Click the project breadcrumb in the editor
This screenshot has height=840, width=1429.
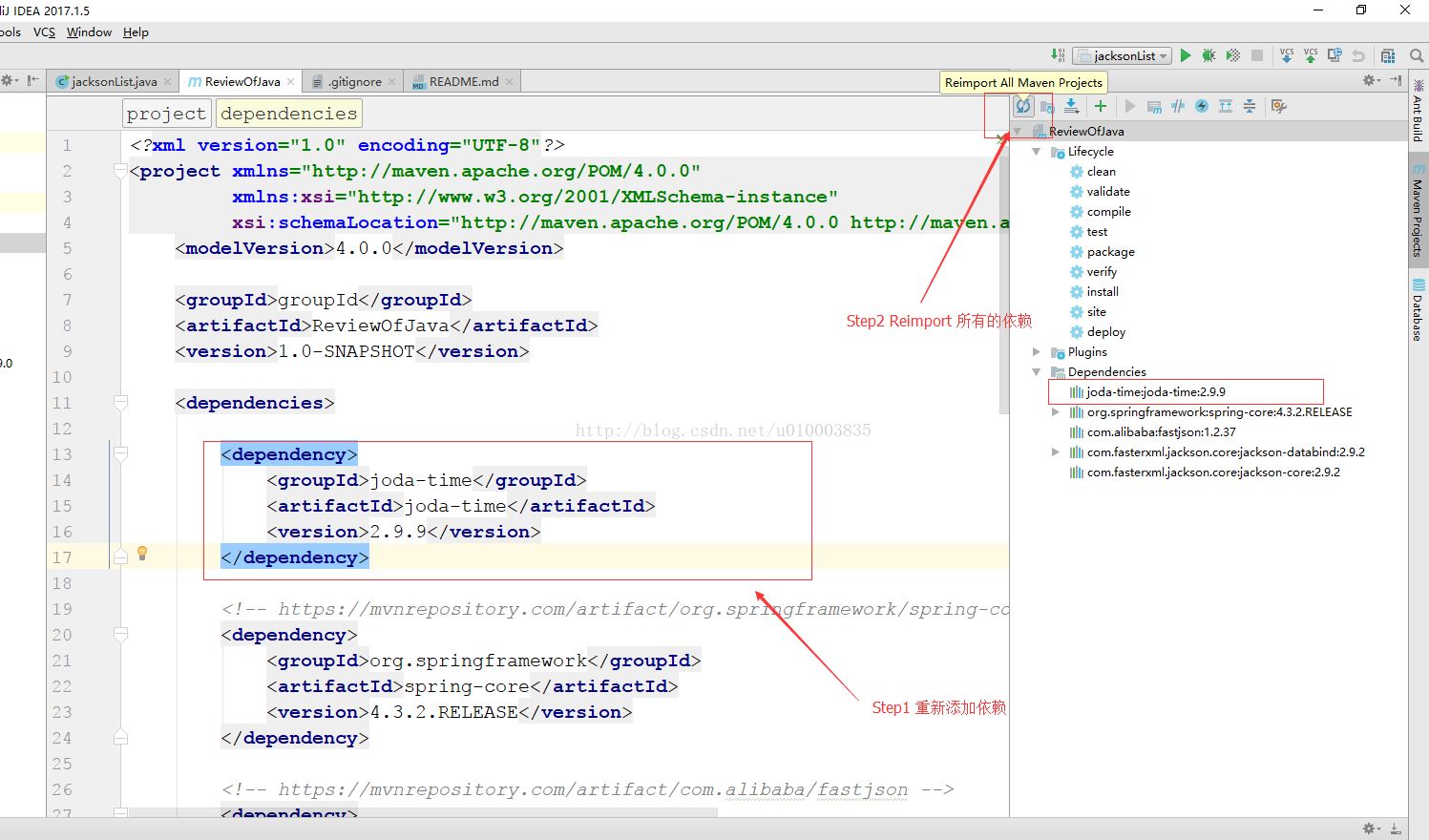165,114
